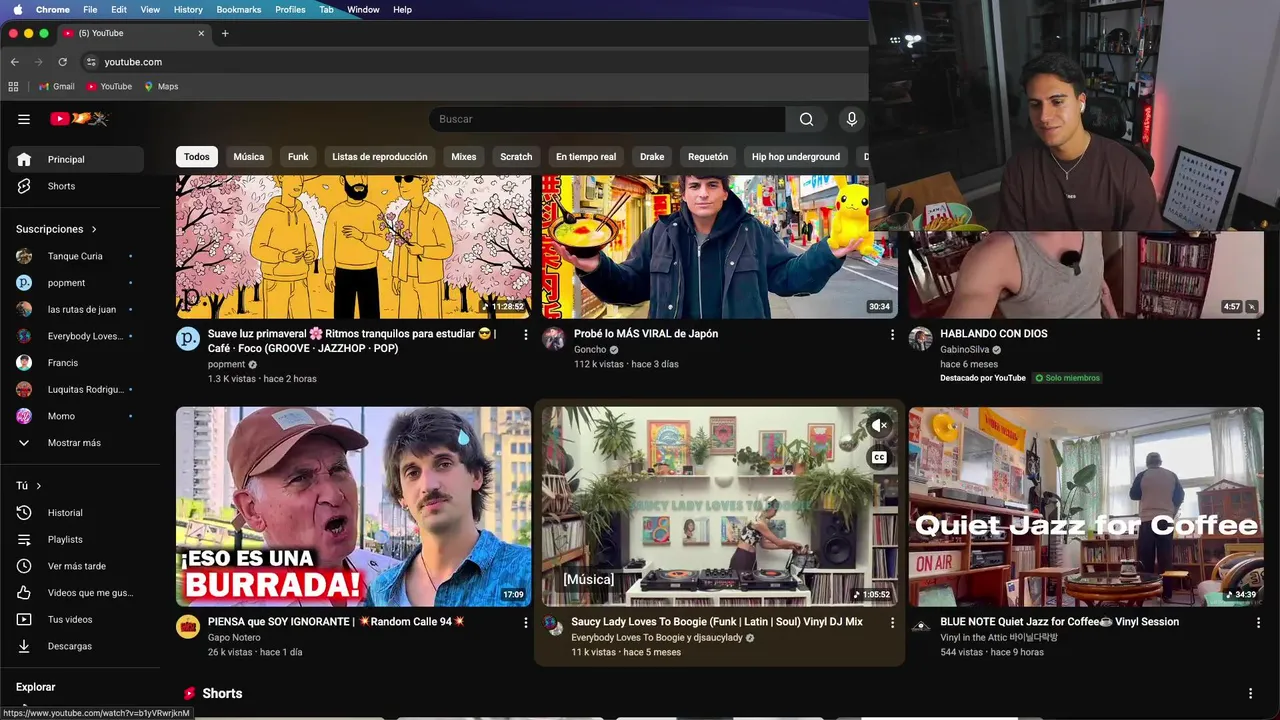
Task: Select the Reguetón filter chip
Action: point(708,157)
